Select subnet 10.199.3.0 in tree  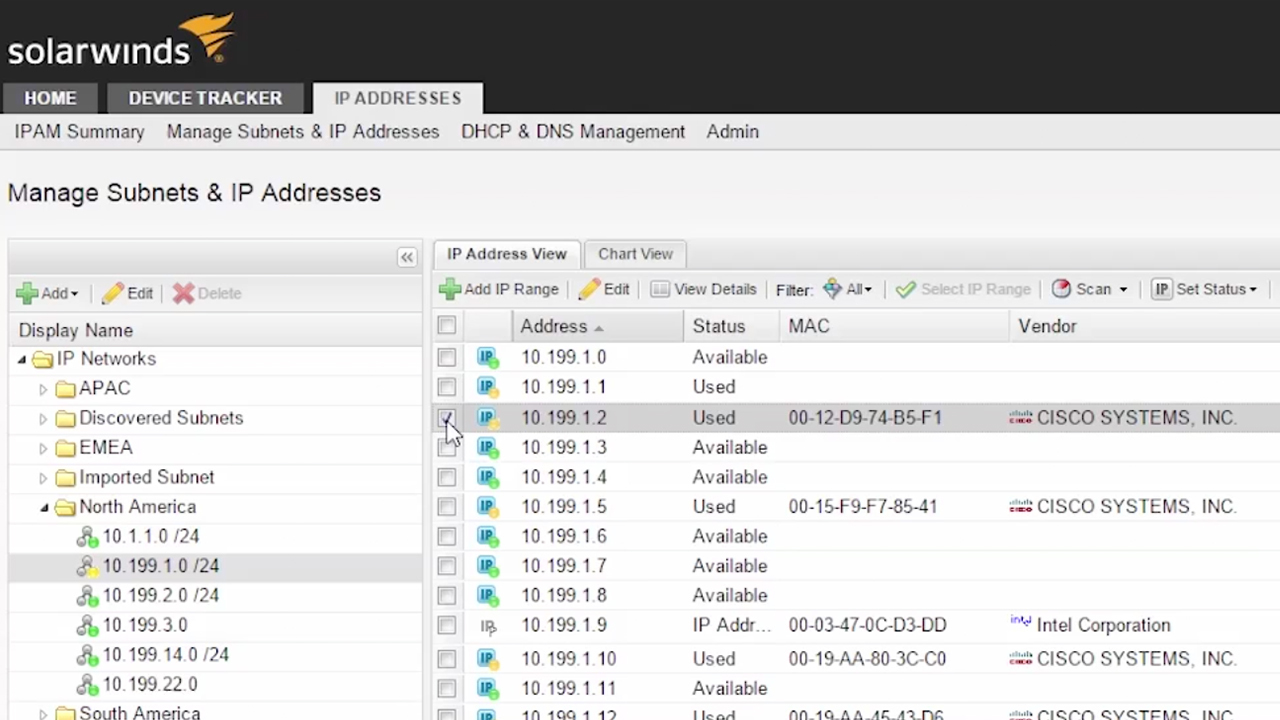[145, 625]
